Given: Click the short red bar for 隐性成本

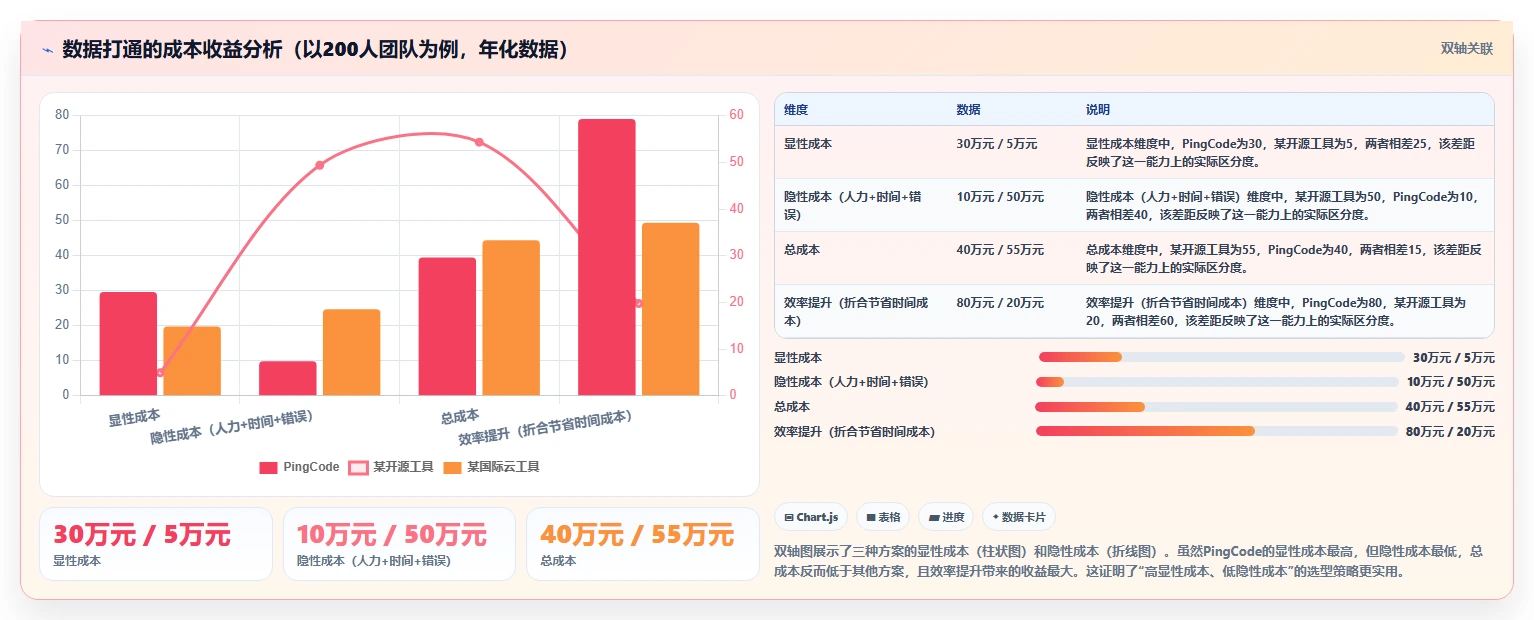Looking at the screenshot, I should tap(288, 378).
